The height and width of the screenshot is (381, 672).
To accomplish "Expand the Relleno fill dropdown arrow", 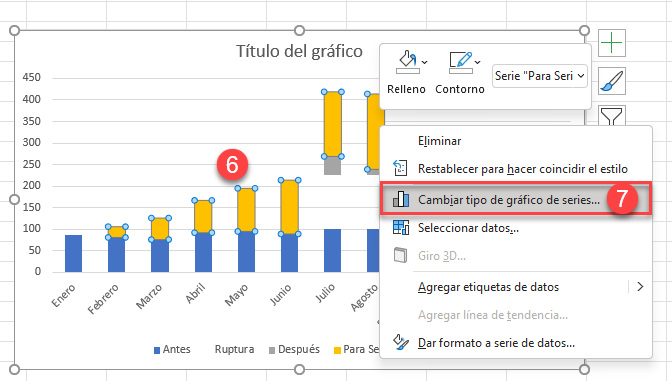I will [x=424, y=63].
